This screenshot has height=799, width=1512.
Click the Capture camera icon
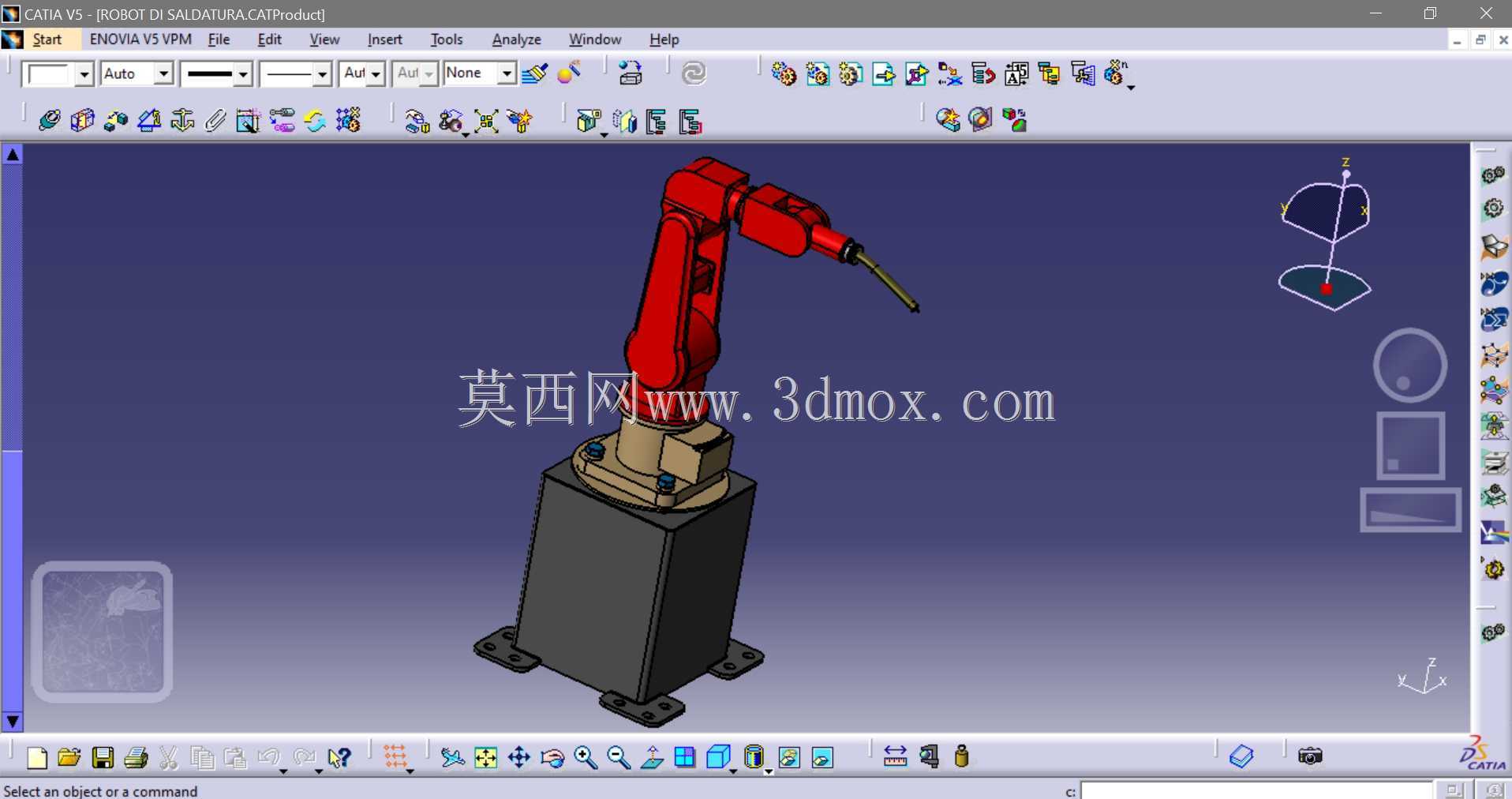point(1310,756)
